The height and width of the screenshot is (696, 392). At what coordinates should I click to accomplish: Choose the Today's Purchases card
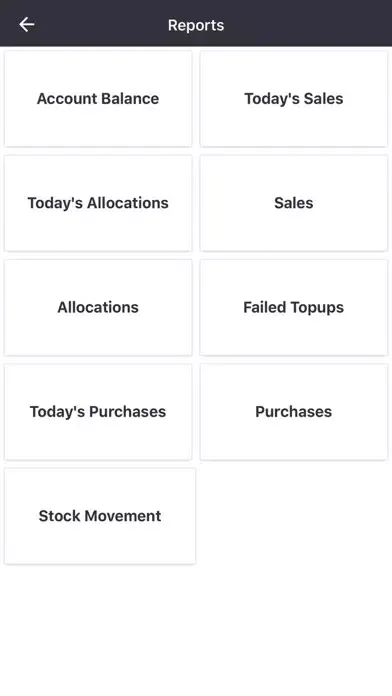98,411
